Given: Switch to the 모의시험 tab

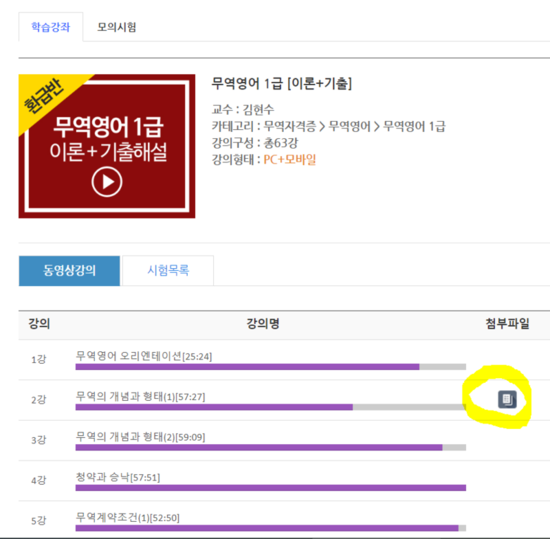Looking at the screenshot, I should coord(116,27).
